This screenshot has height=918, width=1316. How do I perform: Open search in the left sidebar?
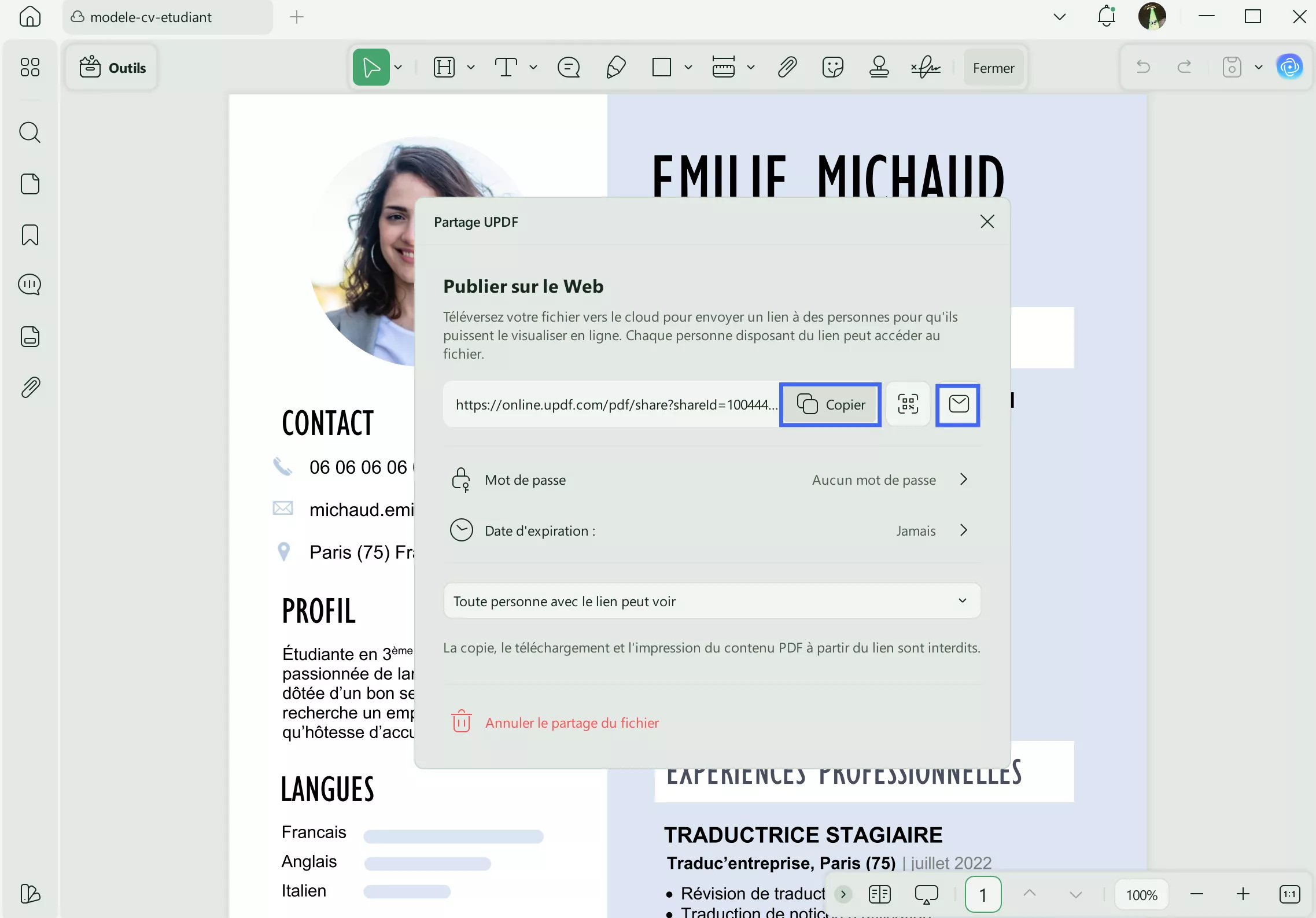(30, 132)
